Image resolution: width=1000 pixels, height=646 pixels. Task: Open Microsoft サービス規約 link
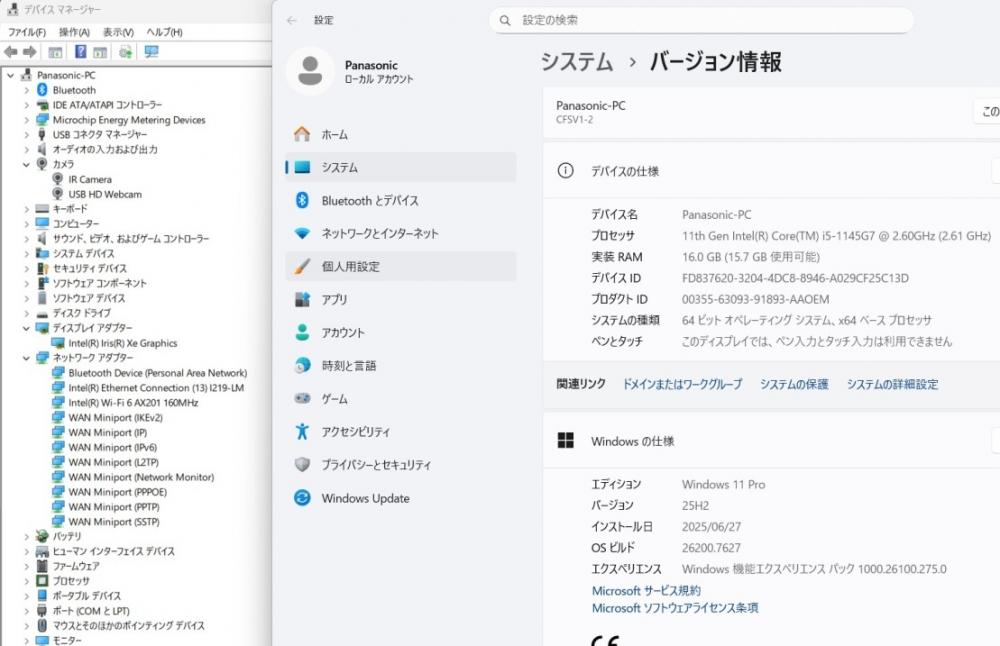point(646,591)
